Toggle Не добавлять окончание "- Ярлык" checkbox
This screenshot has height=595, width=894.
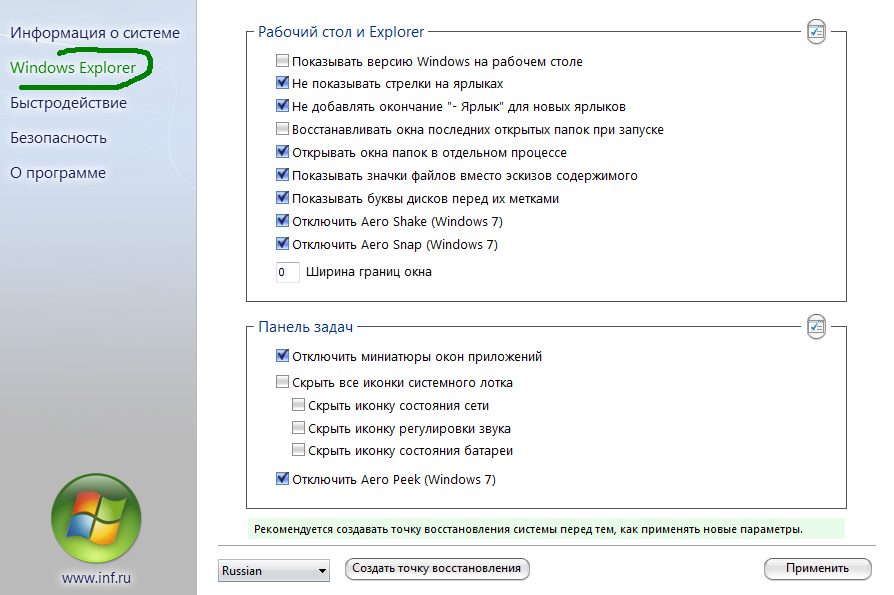pyautogui.click(x=282, y=105)
